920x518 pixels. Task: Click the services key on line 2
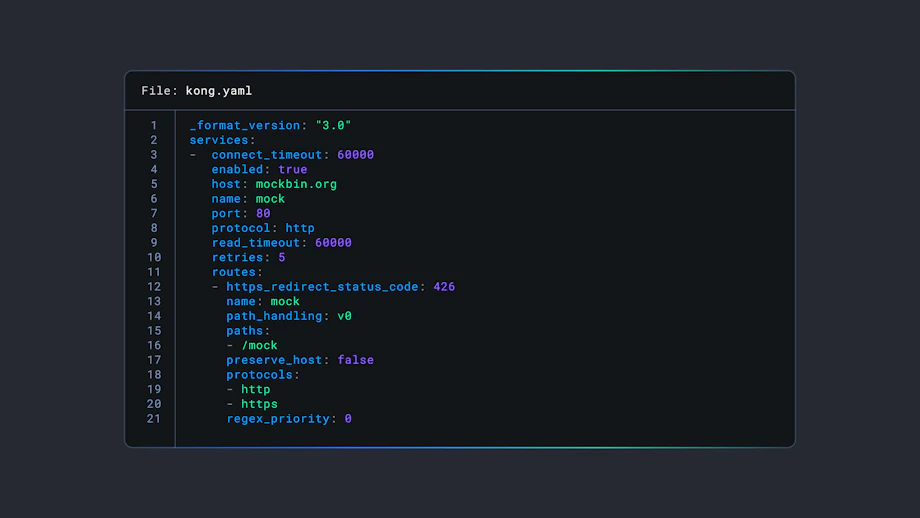point(219,140)
